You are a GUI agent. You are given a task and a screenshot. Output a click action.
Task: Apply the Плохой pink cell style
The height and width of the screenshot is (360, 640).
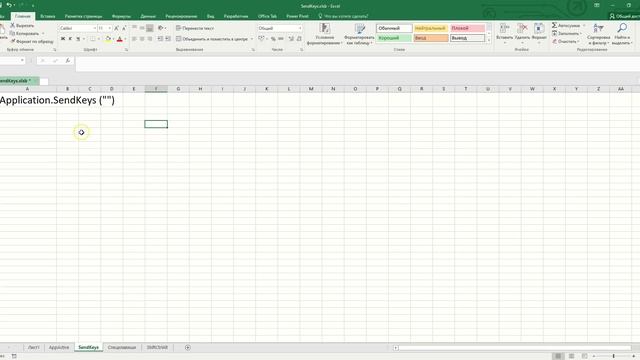467,28
